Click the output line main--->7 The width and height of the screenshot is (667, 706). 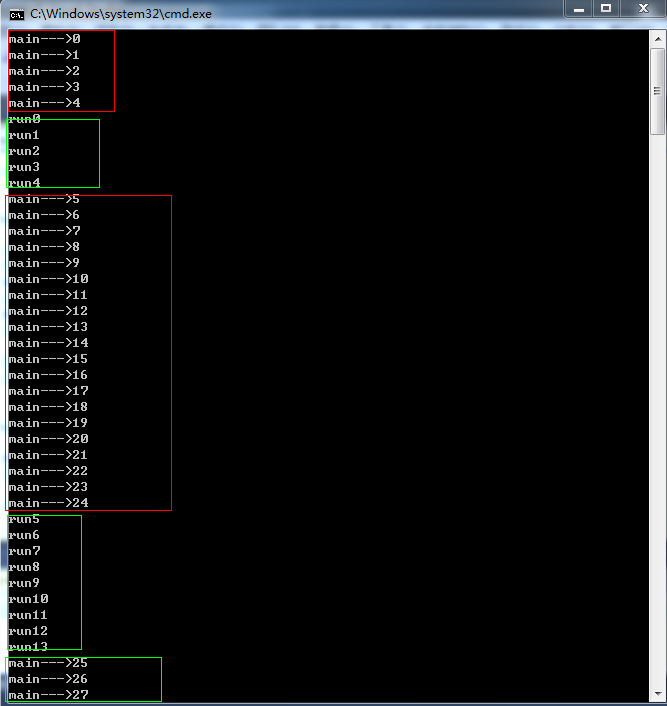point(44,231)
